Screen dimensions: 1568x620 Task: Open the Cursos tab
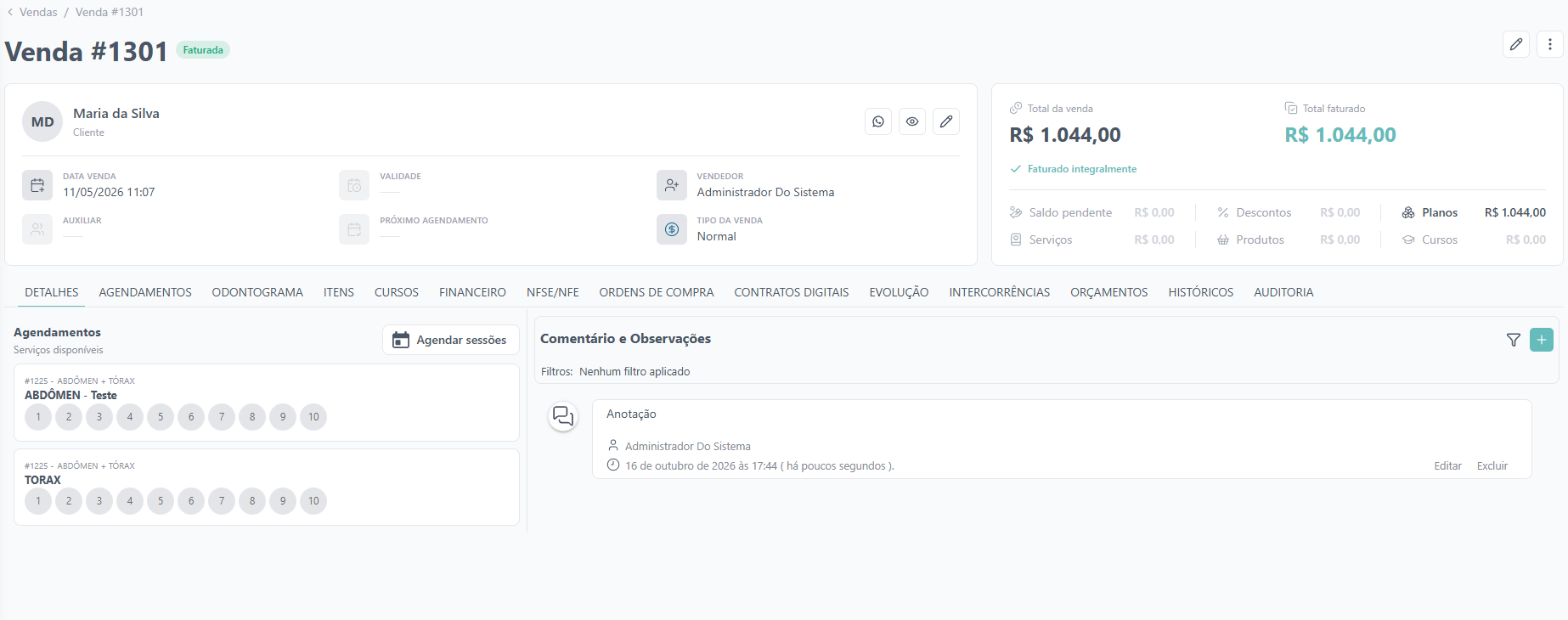pyautogui.click(x=397, y=292)
